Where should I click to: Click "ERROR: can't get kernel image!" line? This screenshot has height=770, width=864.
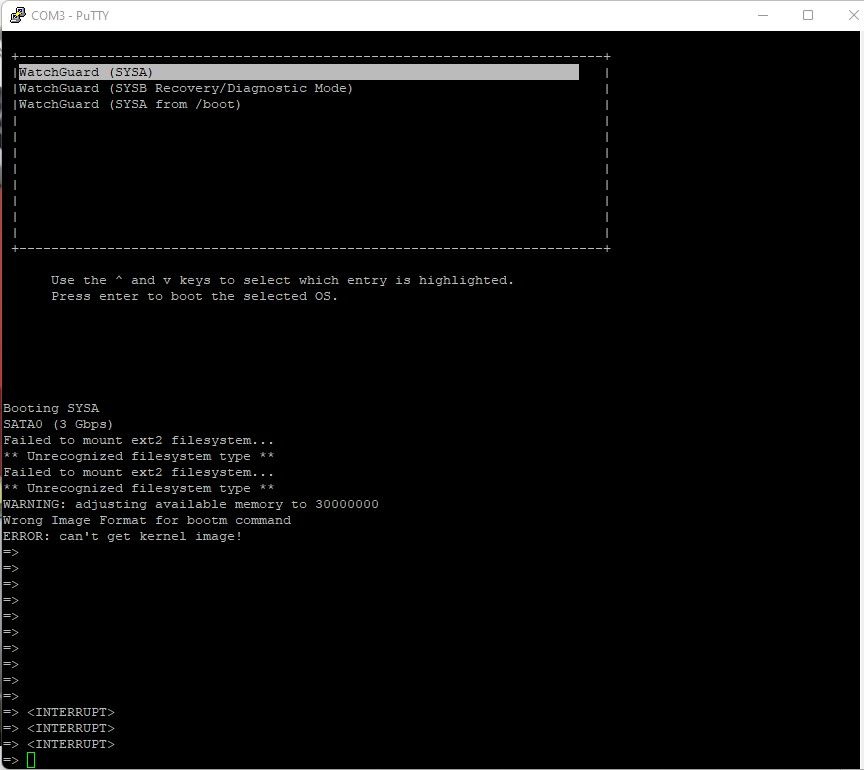[122, 536]
